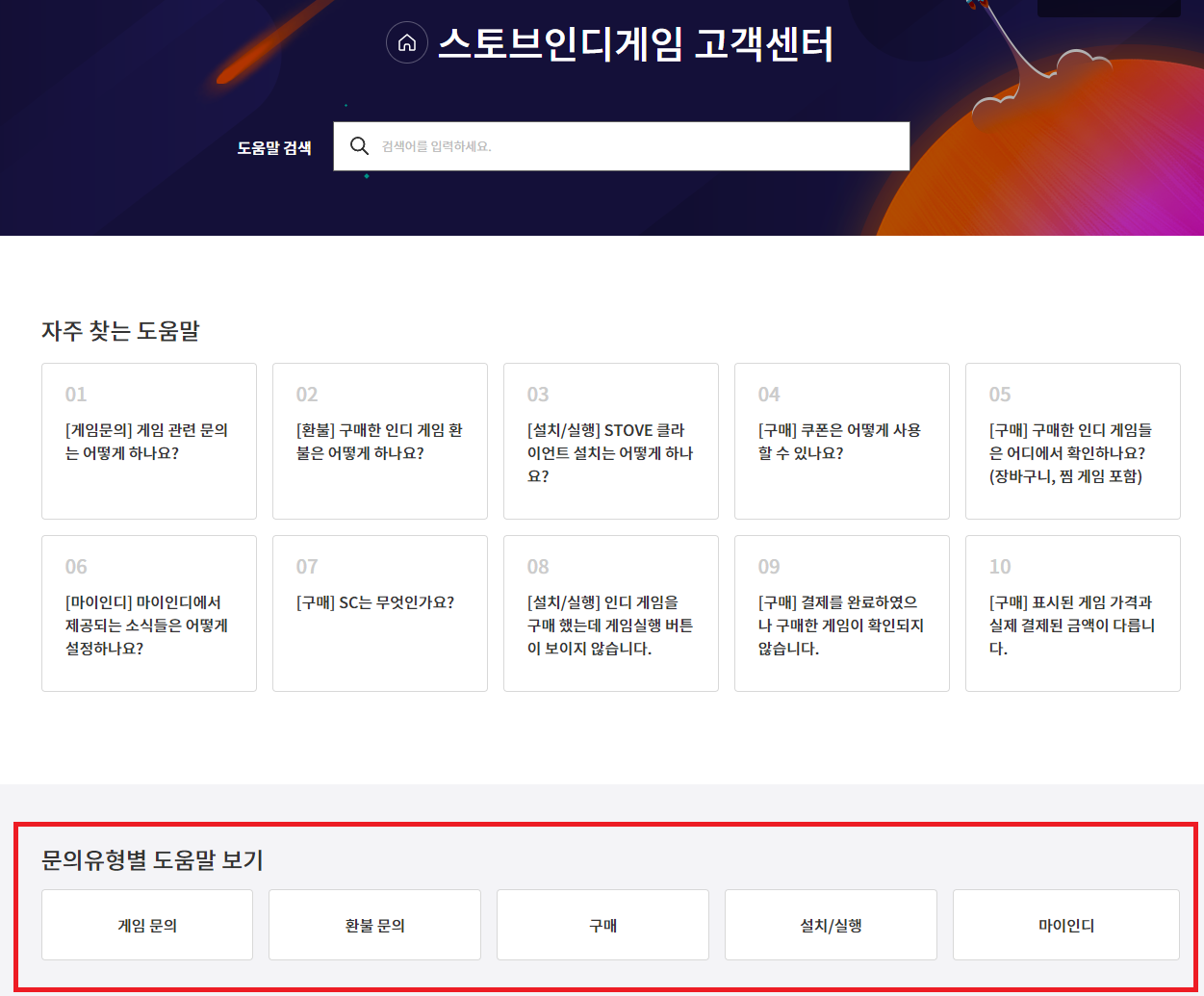Open FAQ 02 about indie game refunds

tap(380, 441)
